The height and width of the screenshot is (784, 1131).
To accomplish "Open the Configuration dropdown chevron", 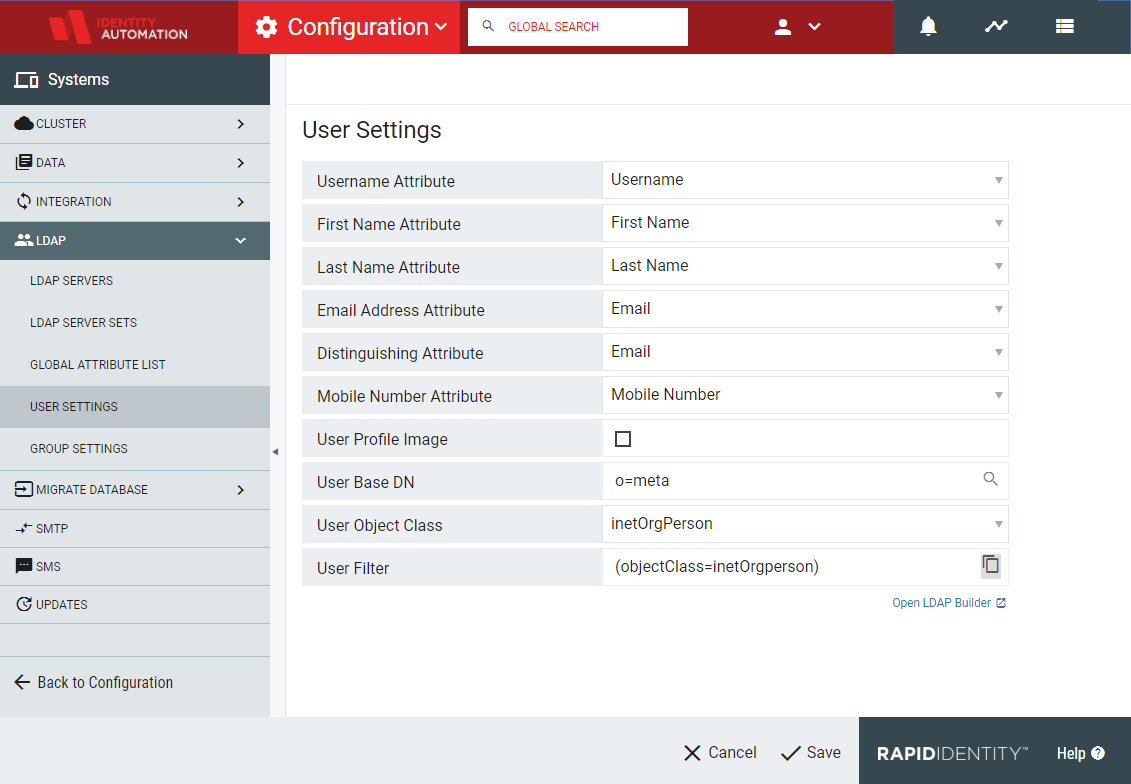I will coord(441,27).
